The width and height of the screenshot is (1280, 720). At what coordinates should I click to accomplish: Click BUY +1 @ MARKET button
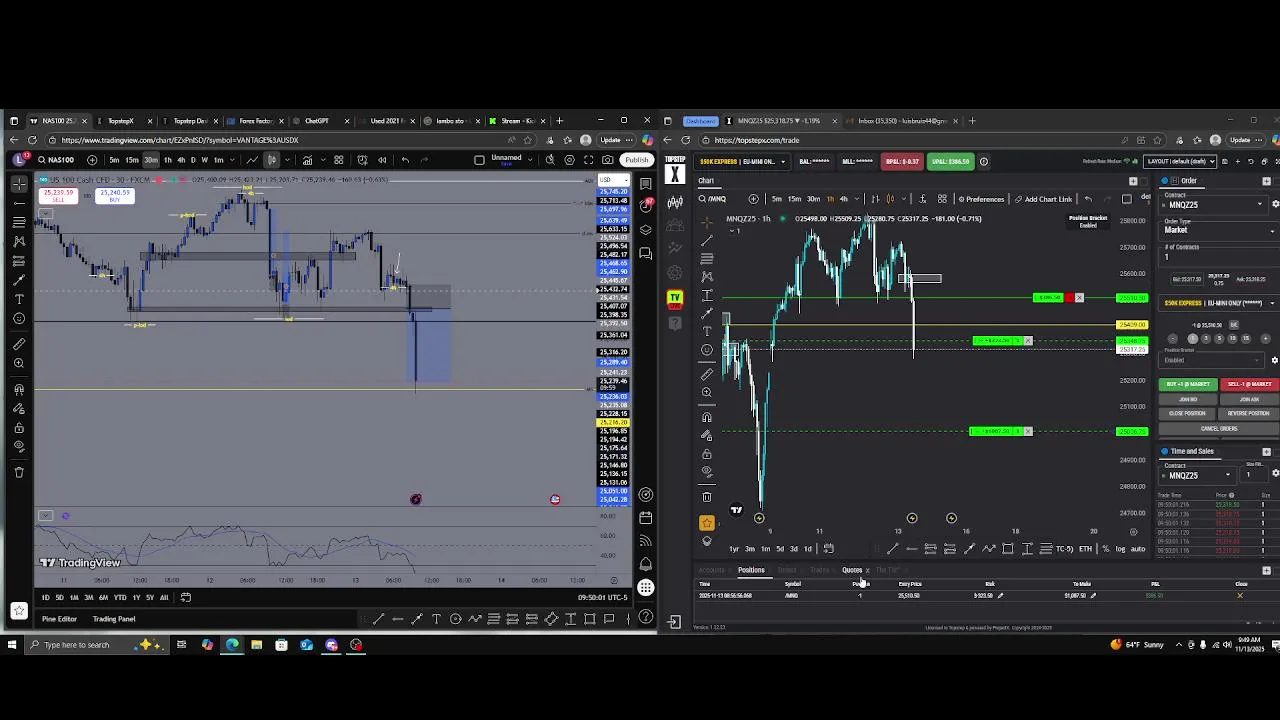click(1188, 384)
